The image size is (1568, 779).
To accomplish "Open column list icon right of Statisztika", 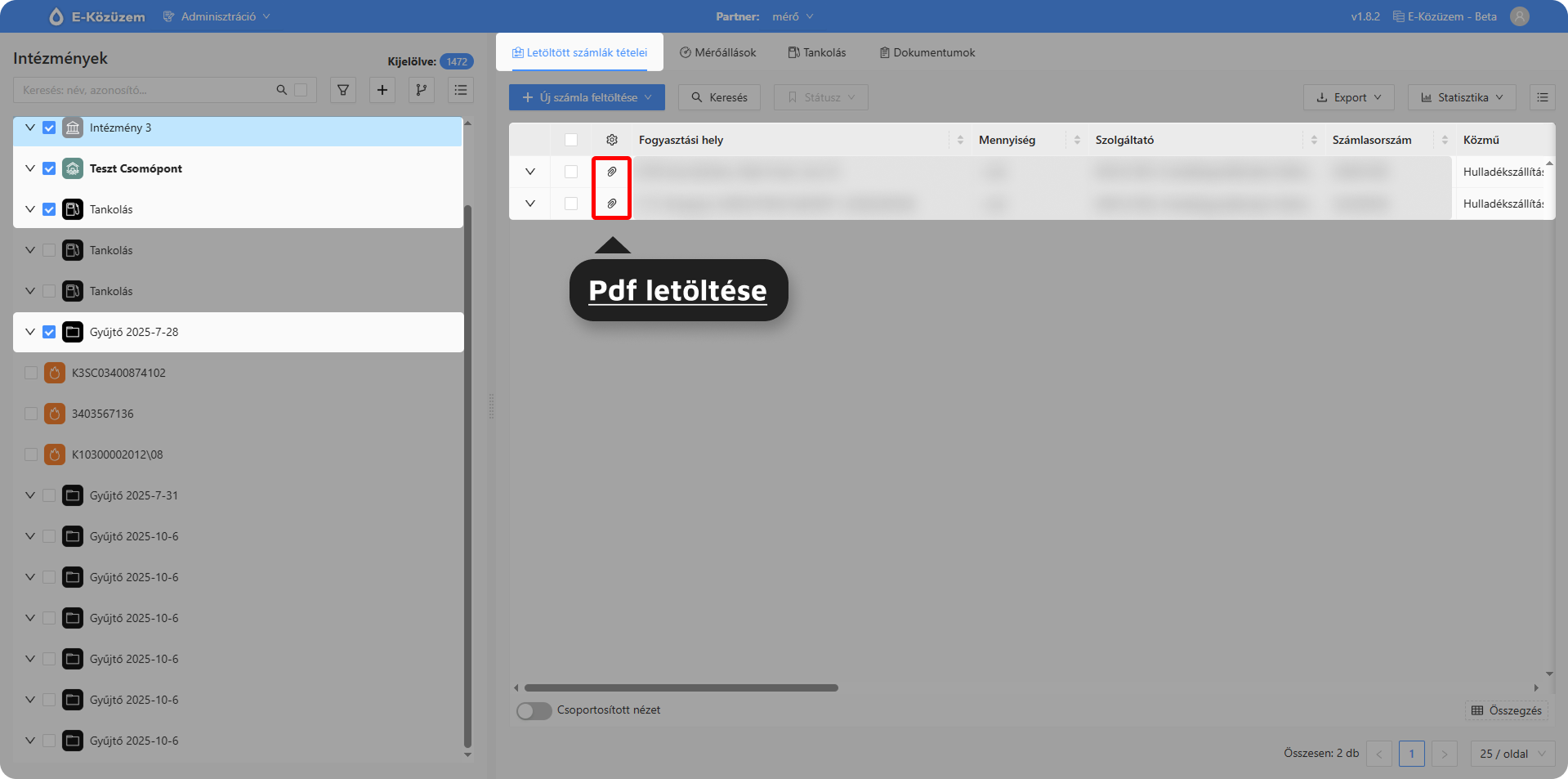I will pyautogui.click(x=1542, y=97).
